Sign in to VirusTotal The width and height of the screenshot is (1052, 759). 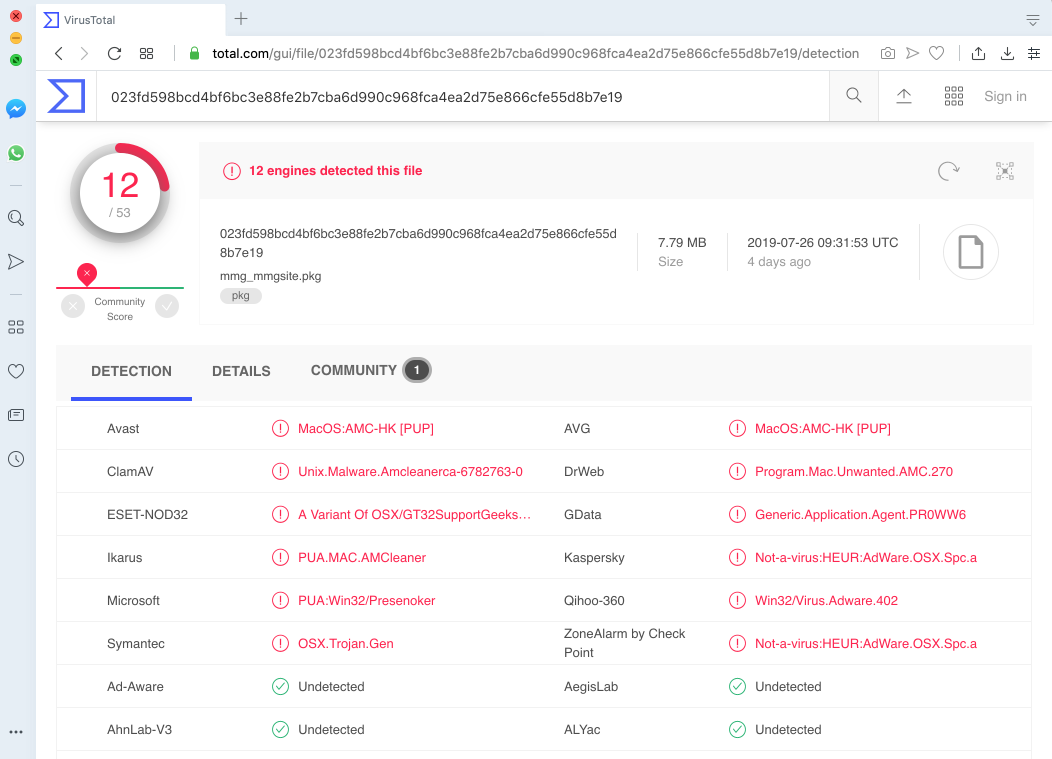[1005, 96]
